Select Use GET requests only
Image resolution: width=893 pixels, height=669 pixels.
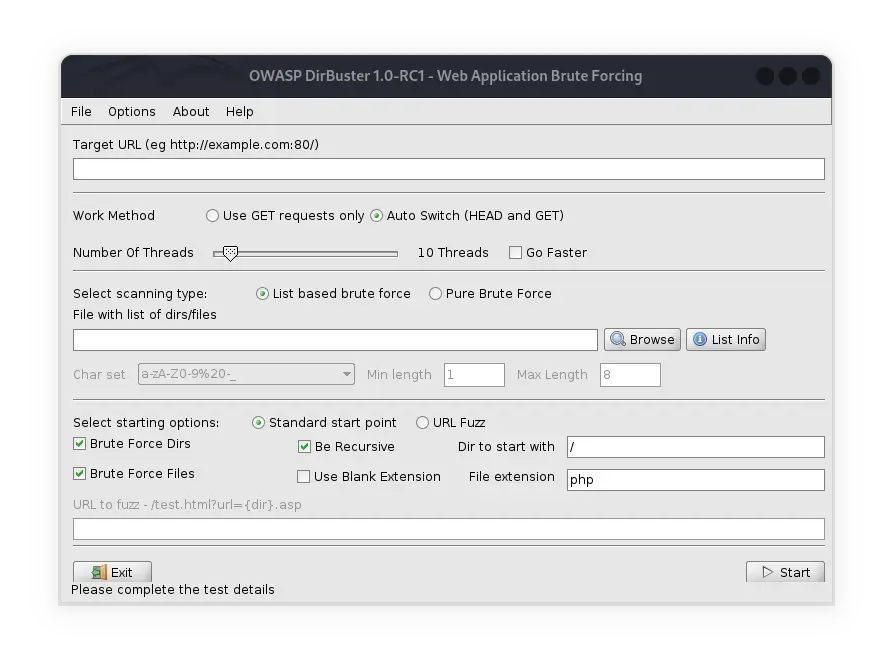point(213,216)
